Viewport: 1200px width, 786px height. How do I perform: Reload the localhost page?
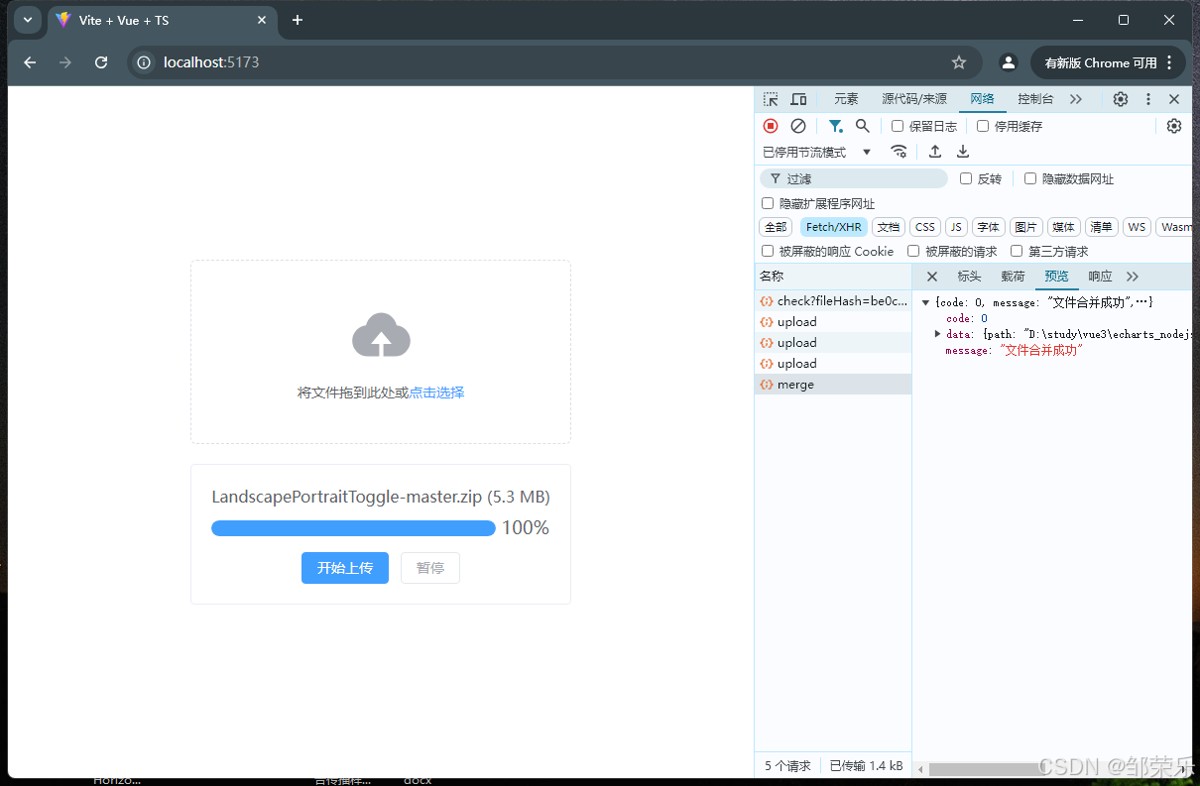pyautogui.click(x=101, y=62)
